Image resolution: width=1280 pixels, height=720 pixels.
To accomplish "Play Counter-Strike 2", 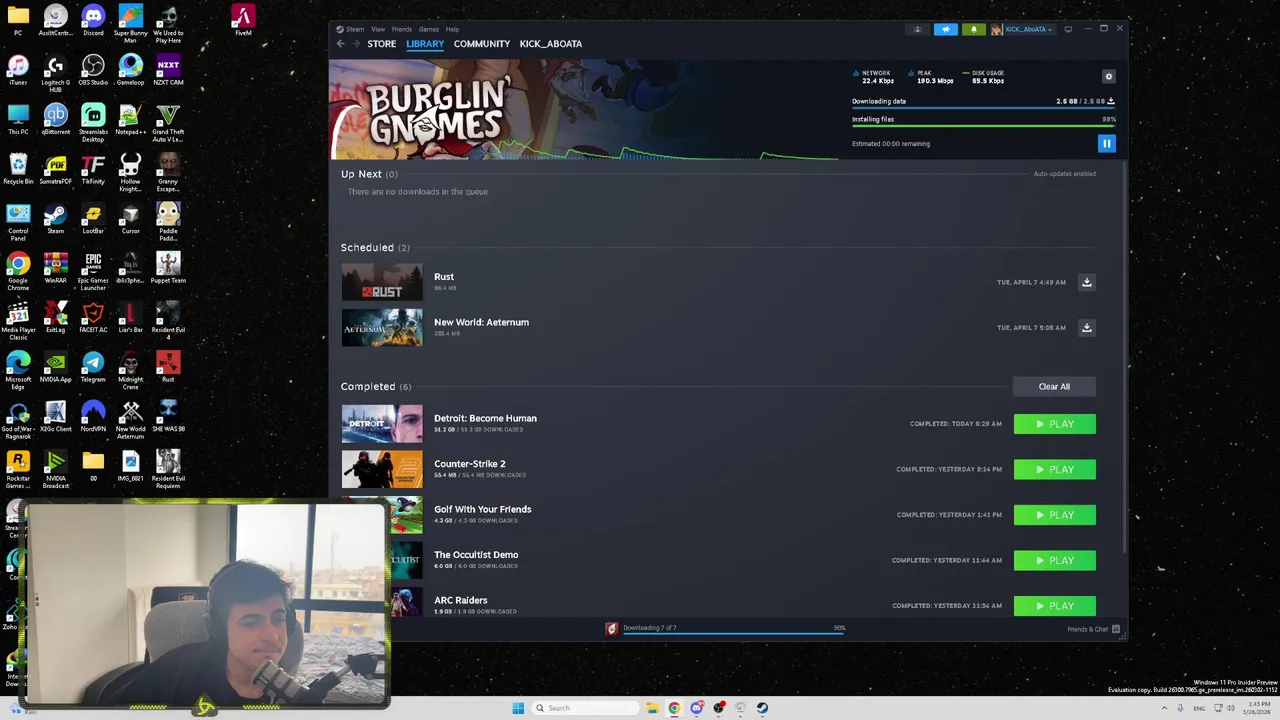I will click(1055, 470).
